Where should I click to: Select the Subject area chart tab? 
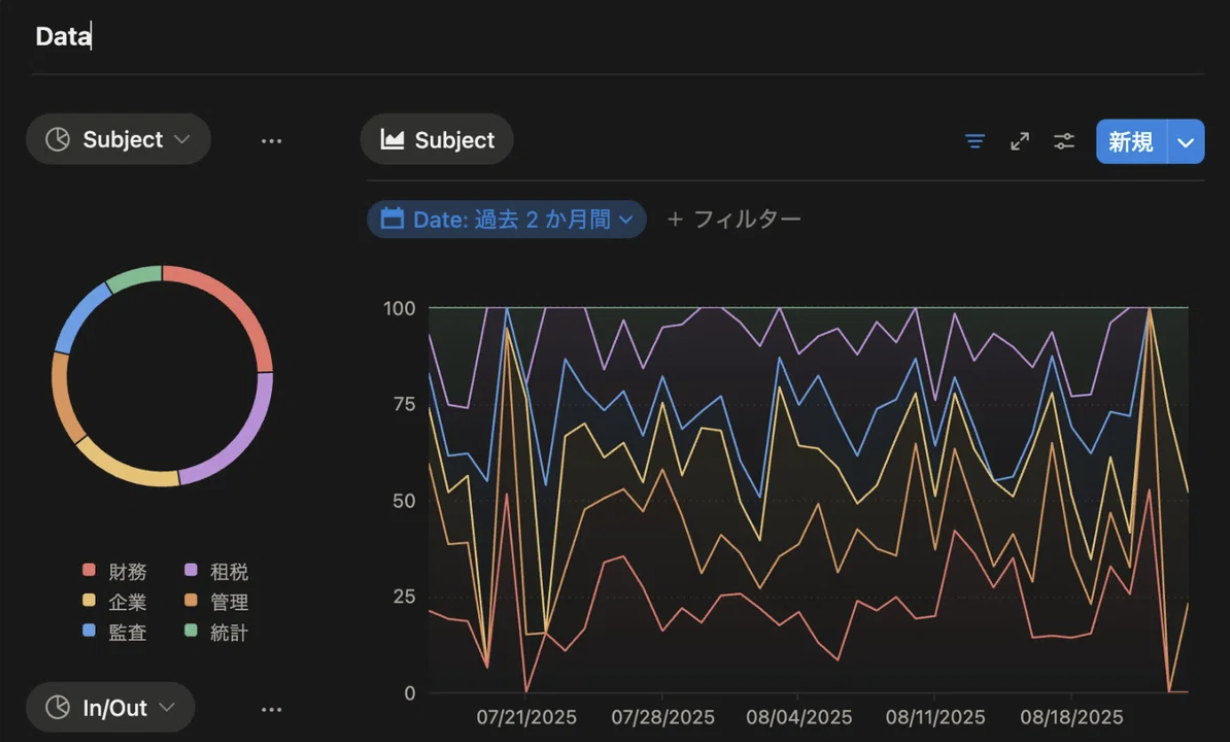[437, 139]
